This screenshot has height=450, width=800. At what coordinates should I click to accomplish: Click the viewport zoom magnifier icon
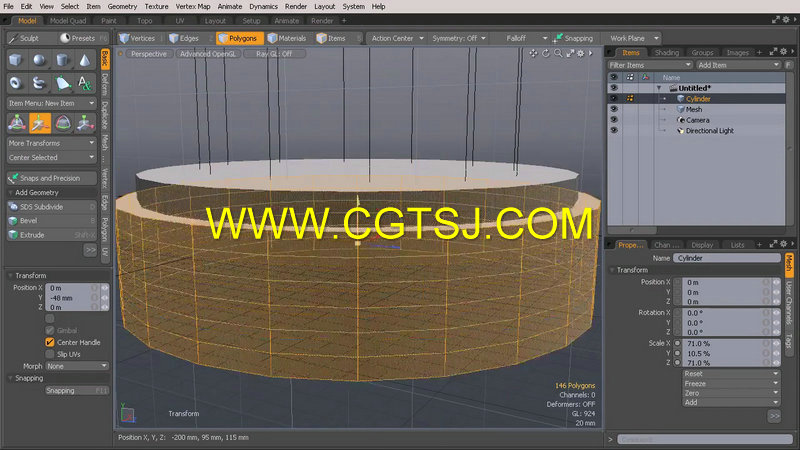558,54
